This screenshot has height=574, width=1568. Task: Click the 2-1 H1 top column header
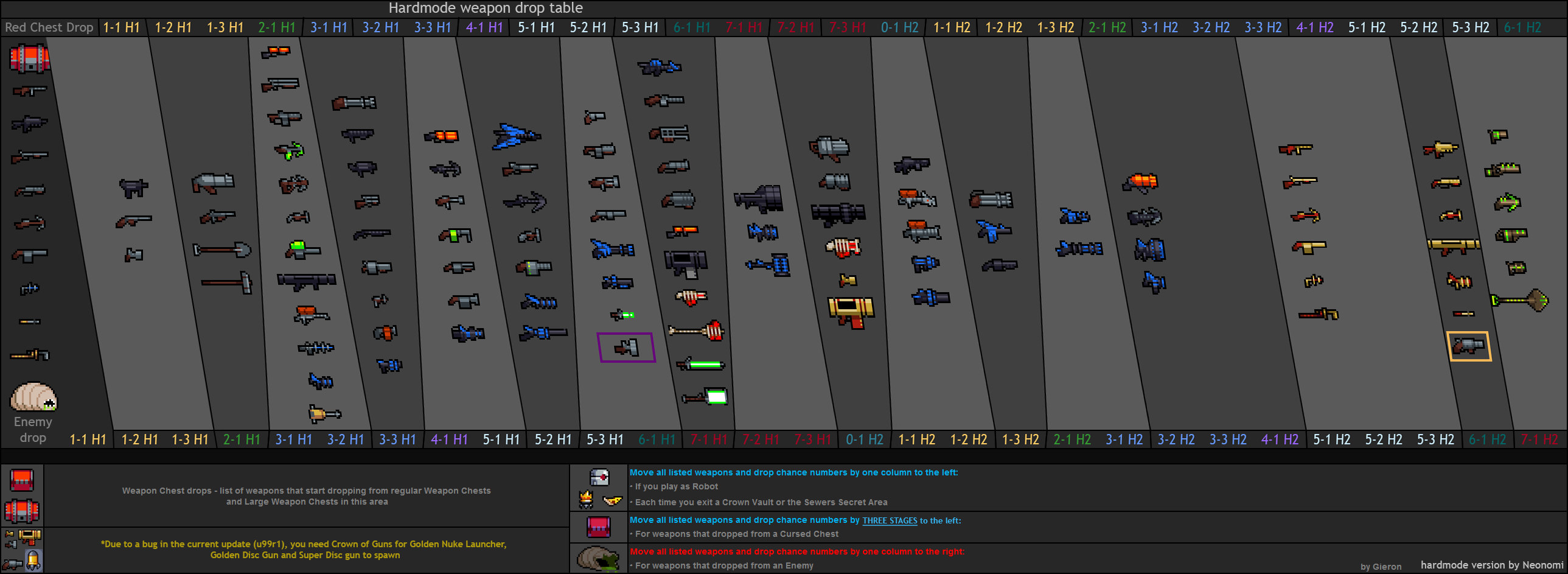tap(276, 28)
